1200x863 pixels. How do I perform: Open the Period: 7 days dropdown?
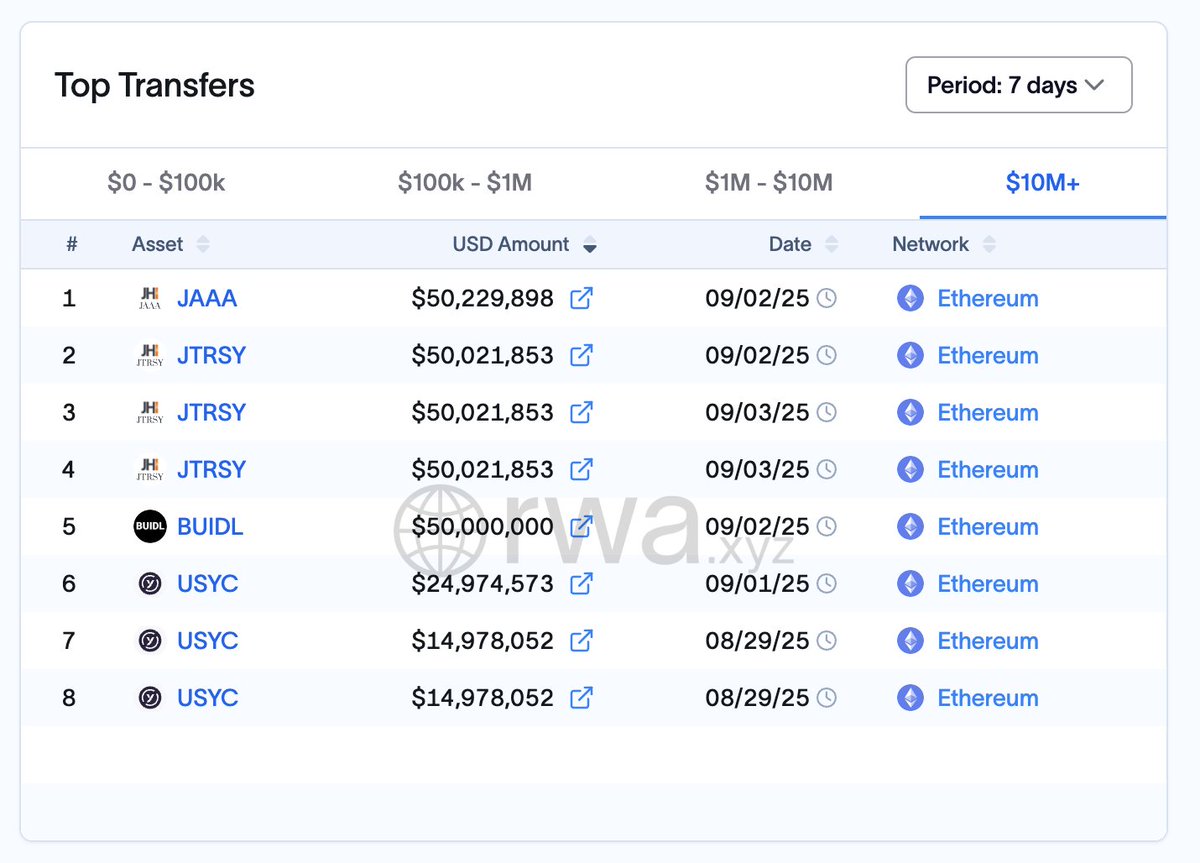tap(1019, 85)
